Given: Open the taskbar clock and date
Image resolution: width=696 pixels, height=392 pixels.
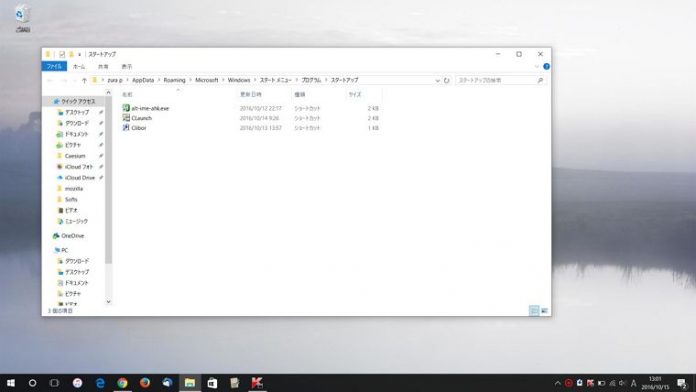Looking at the screenshot, I should 655,383.
